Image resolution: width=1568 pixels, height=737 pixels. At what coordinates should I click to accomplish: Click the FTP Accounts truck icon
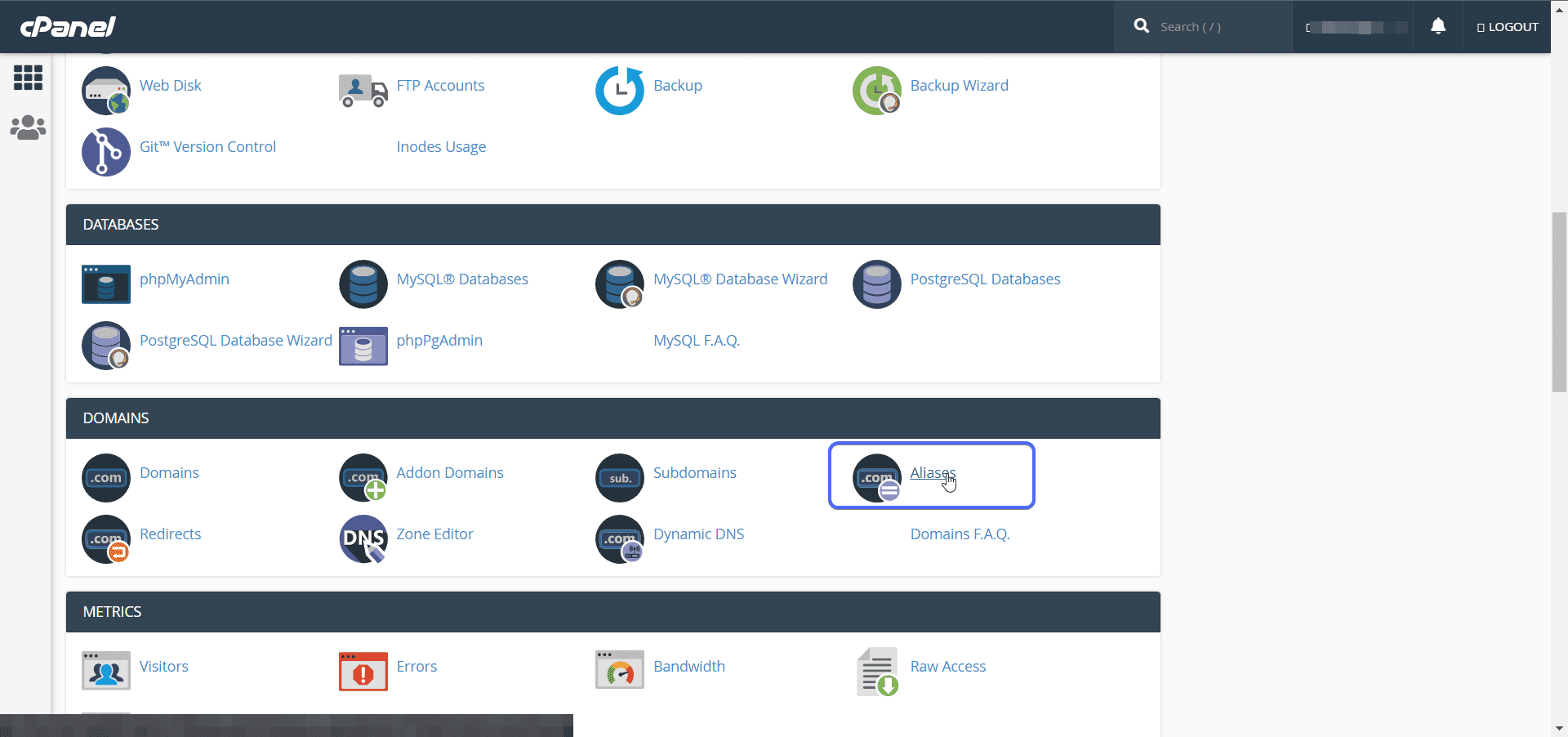pos(363,91)
